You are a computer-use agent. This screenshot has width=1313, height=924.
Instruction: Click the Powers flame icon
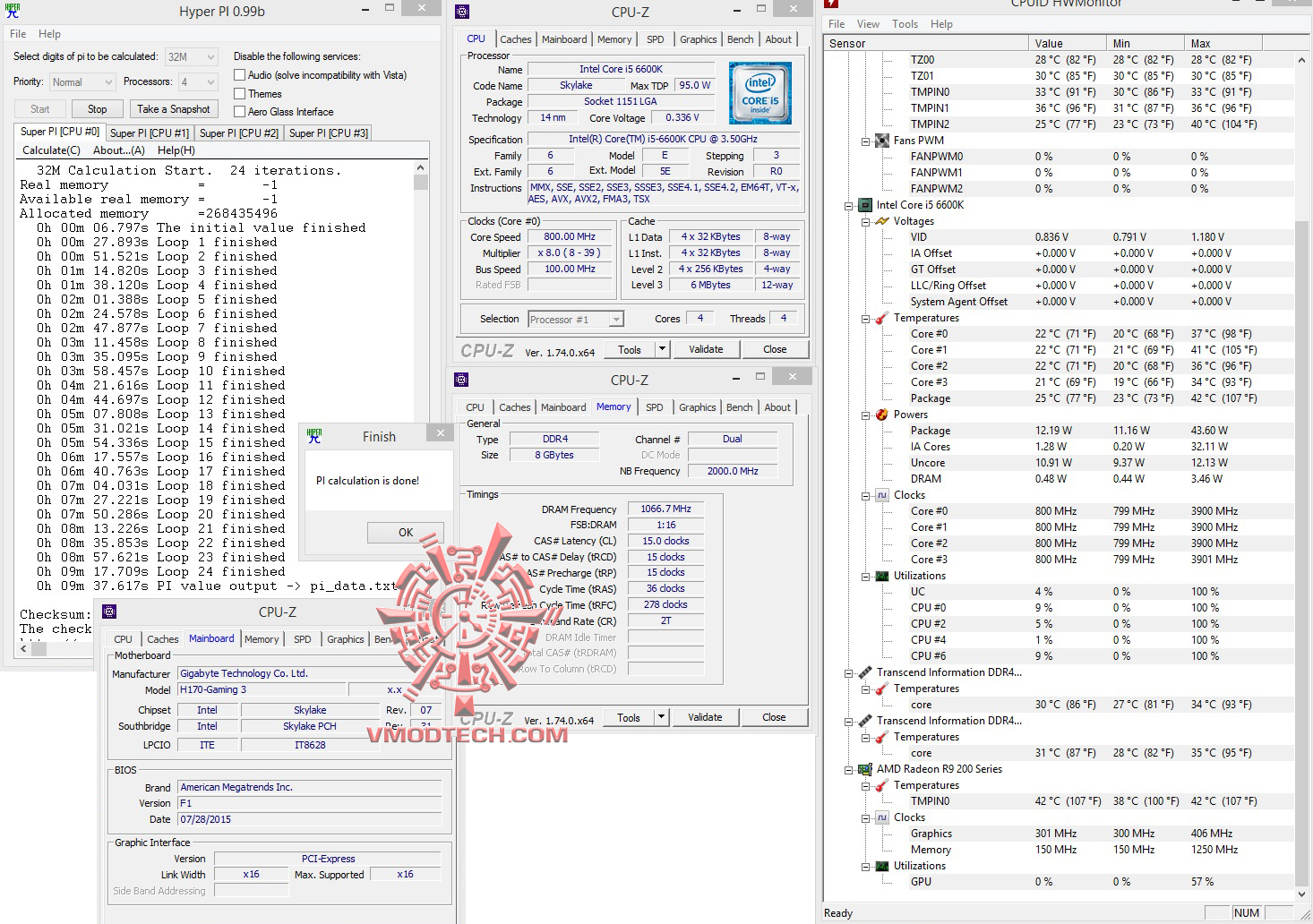pyautogui.click(x=882, y=415)
